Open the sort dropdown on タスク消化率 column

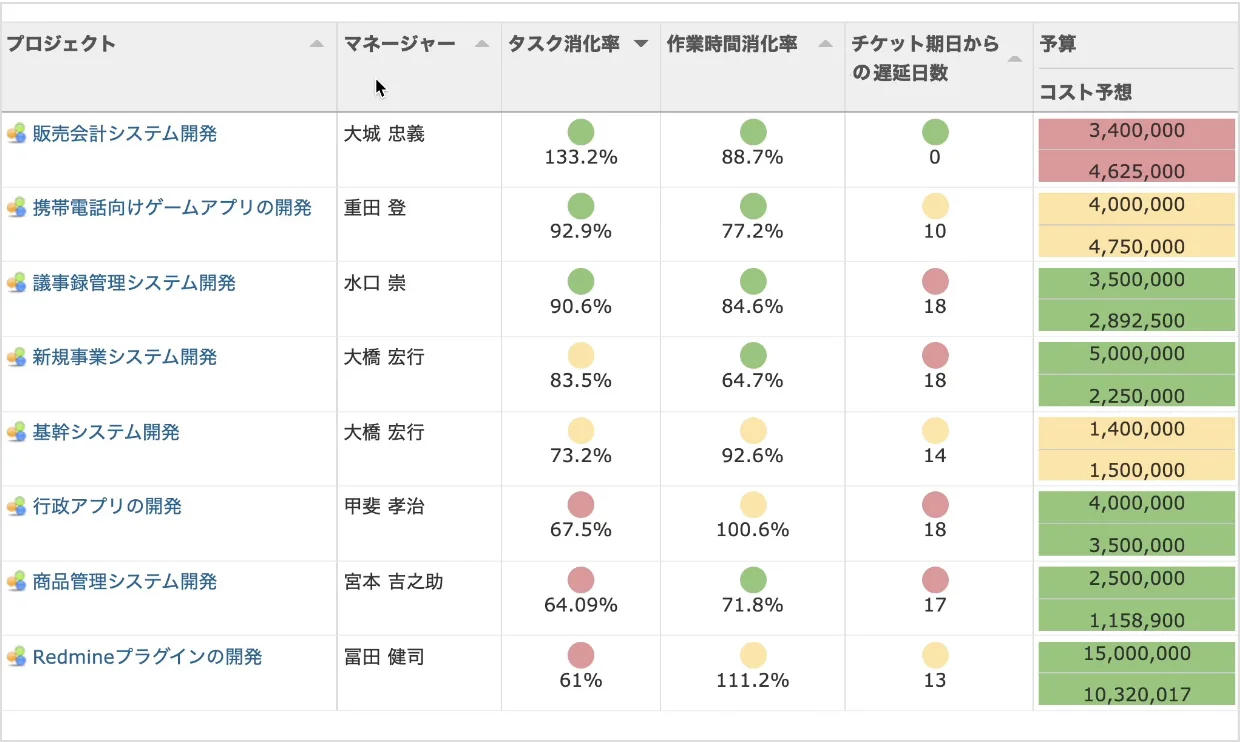point(640,43)
